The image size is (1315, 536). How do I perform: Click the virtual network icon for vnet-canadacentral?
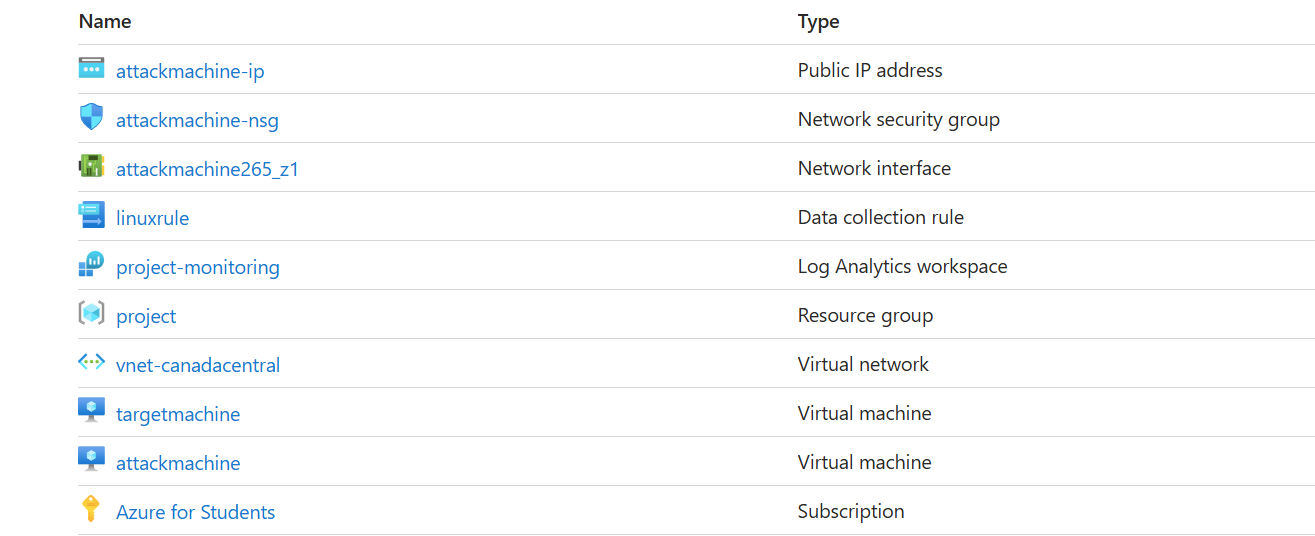tap(91, 363)
